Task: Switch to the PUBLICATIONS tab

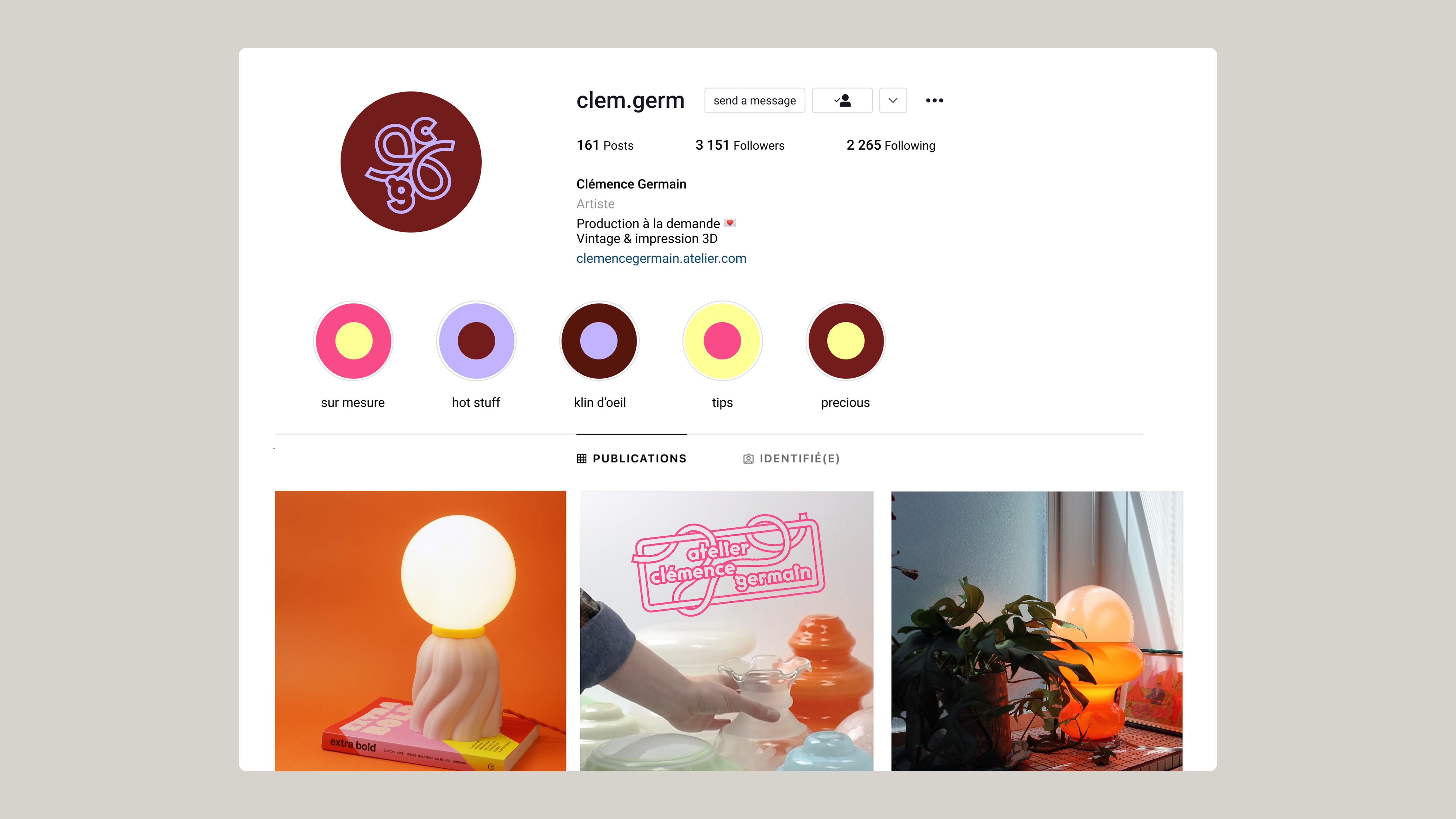Action: (631, 458)
